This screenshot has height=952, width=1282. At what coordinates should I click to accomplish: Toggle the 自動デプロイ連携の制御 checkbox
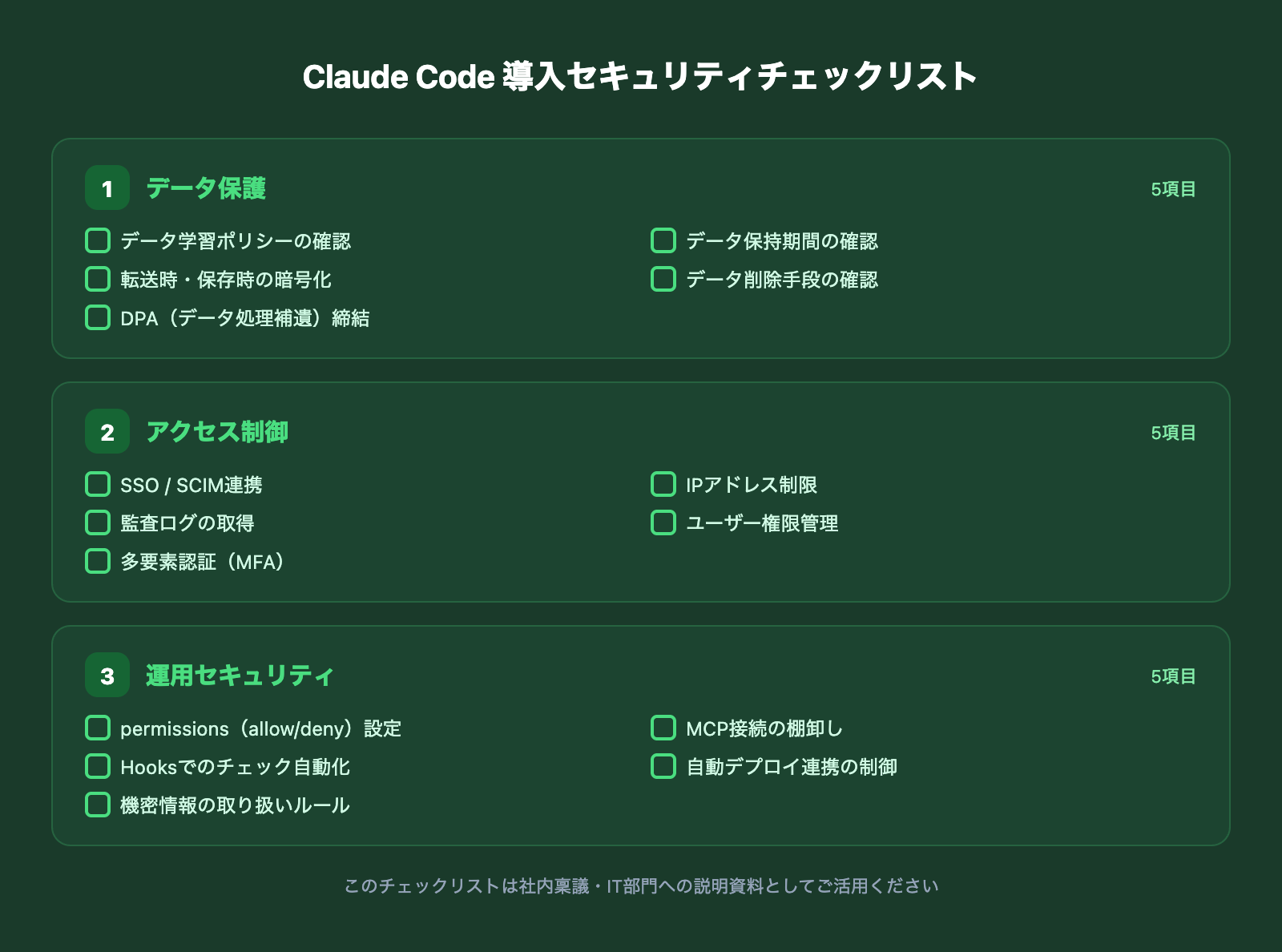[x=663, y=766]
